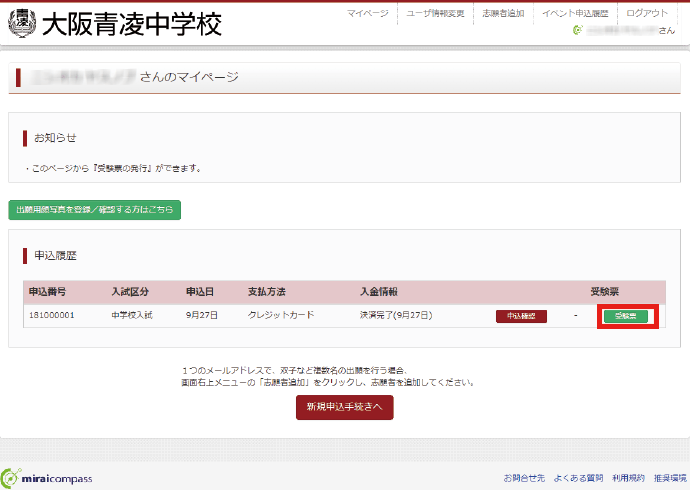Click 決済完了(9月27日) payment status

[396, 315]
